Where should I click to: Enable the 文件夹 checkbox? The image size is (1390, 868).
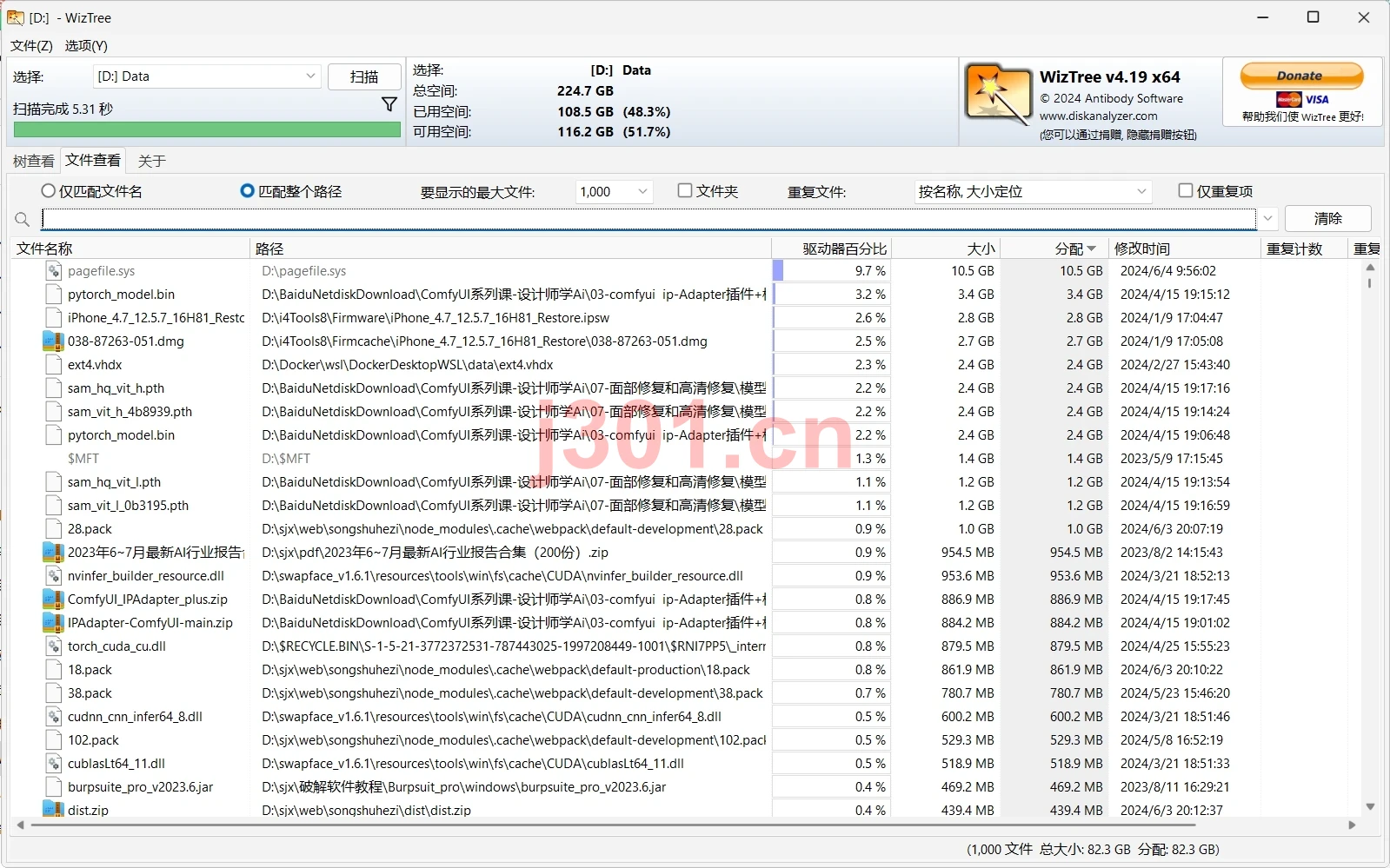[x=685, y=190]
